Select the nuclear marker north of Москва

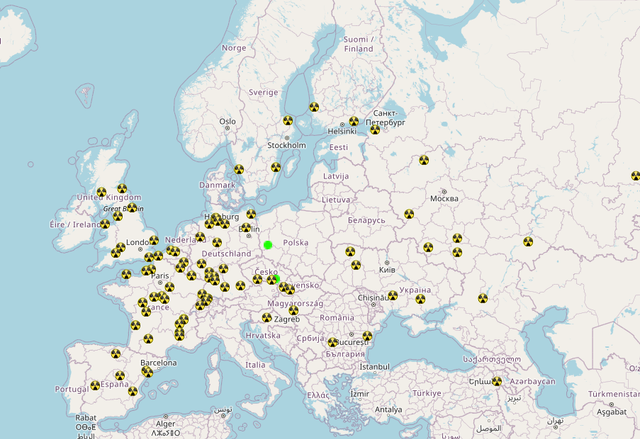pos(424,160)
